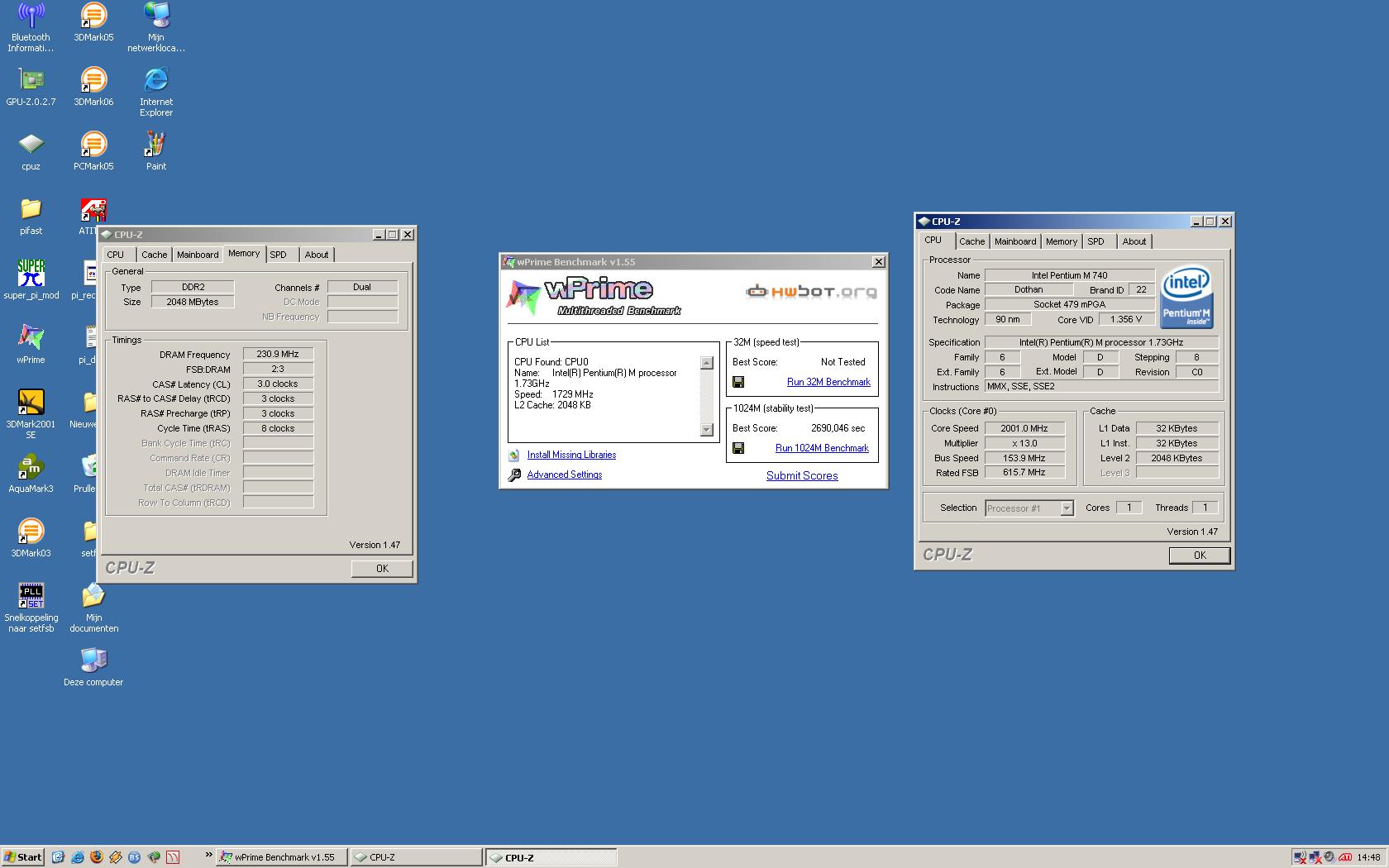Click the Start button
Screen dimensions: 1389x868
[x=22, y=857]
